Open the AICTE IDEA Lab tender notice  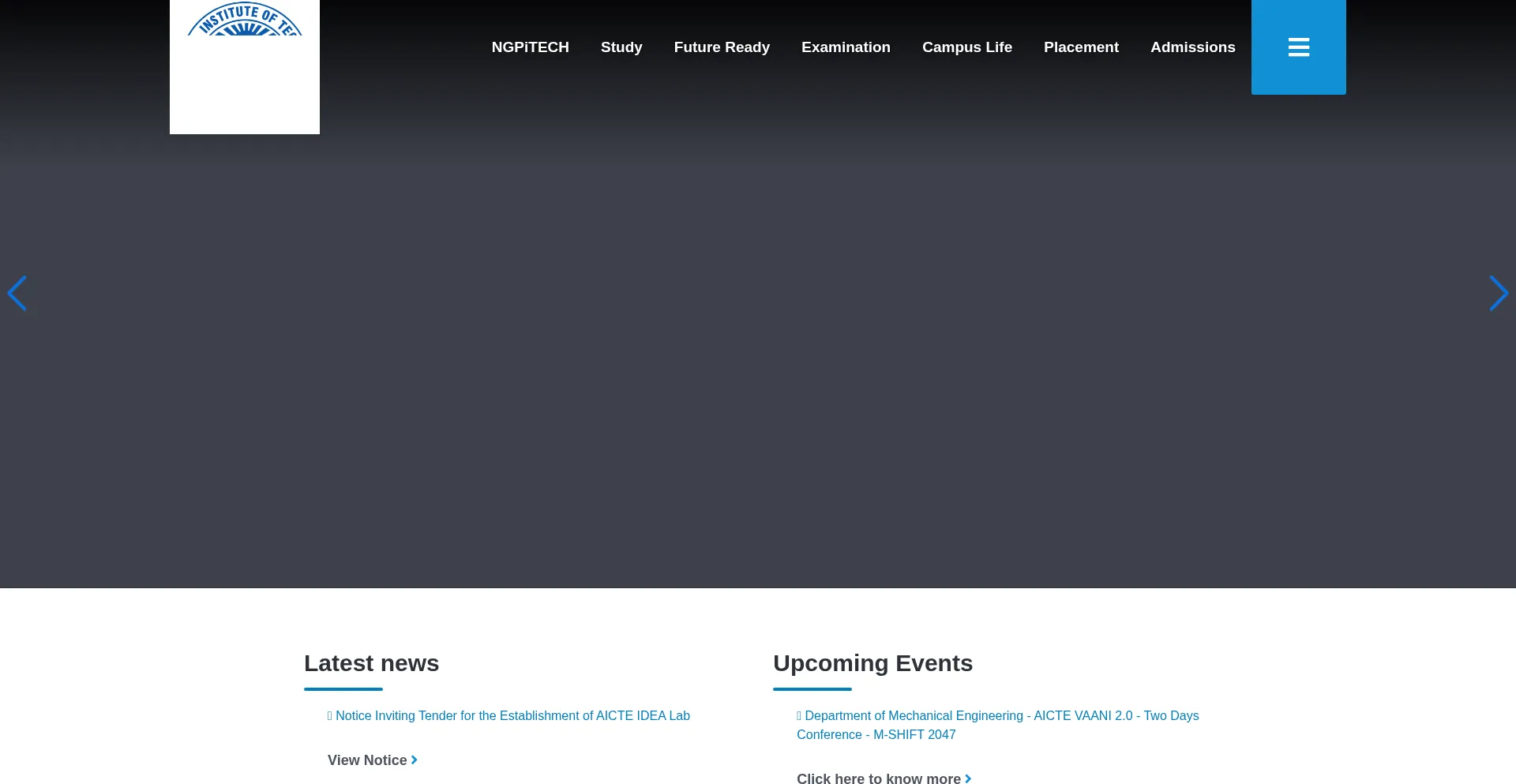512,716
